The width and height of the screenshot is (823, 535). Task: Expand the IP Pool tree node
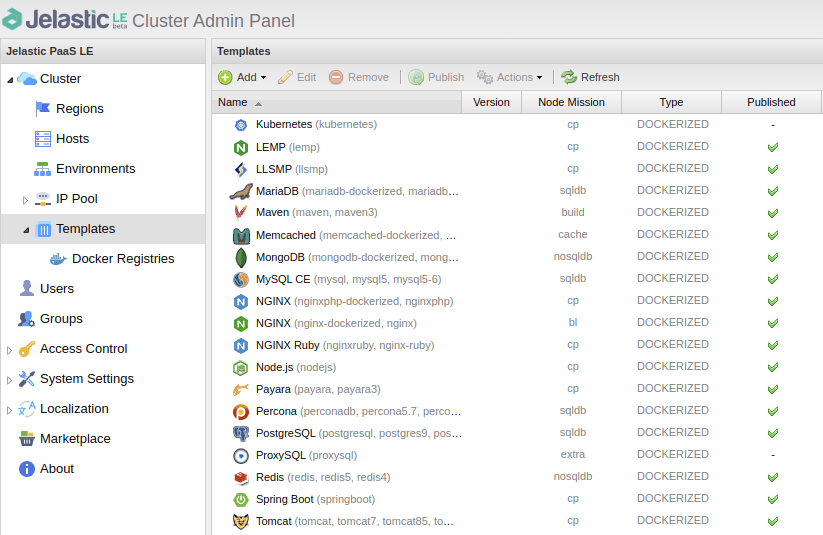coord(25,200)
